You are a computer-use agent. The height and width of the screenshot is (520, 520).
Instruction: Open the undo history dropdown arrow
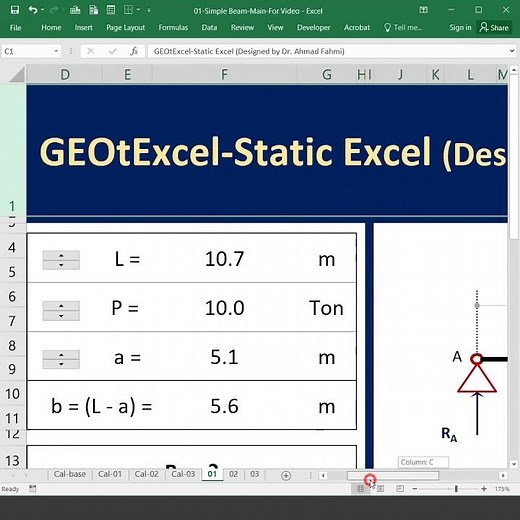43,10
